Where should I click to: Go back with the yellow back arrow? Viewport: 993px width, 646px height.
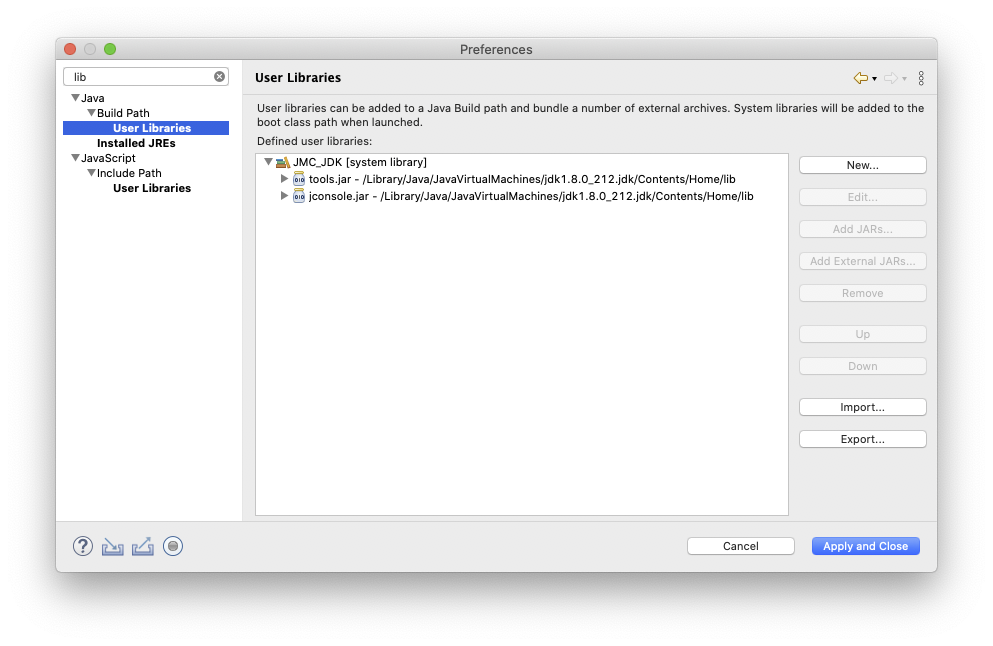click(x=861, y=78)
